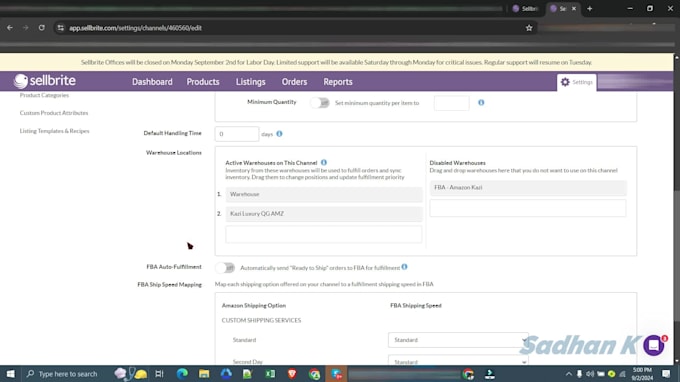Show hidden system tray icons

[569, 374]
